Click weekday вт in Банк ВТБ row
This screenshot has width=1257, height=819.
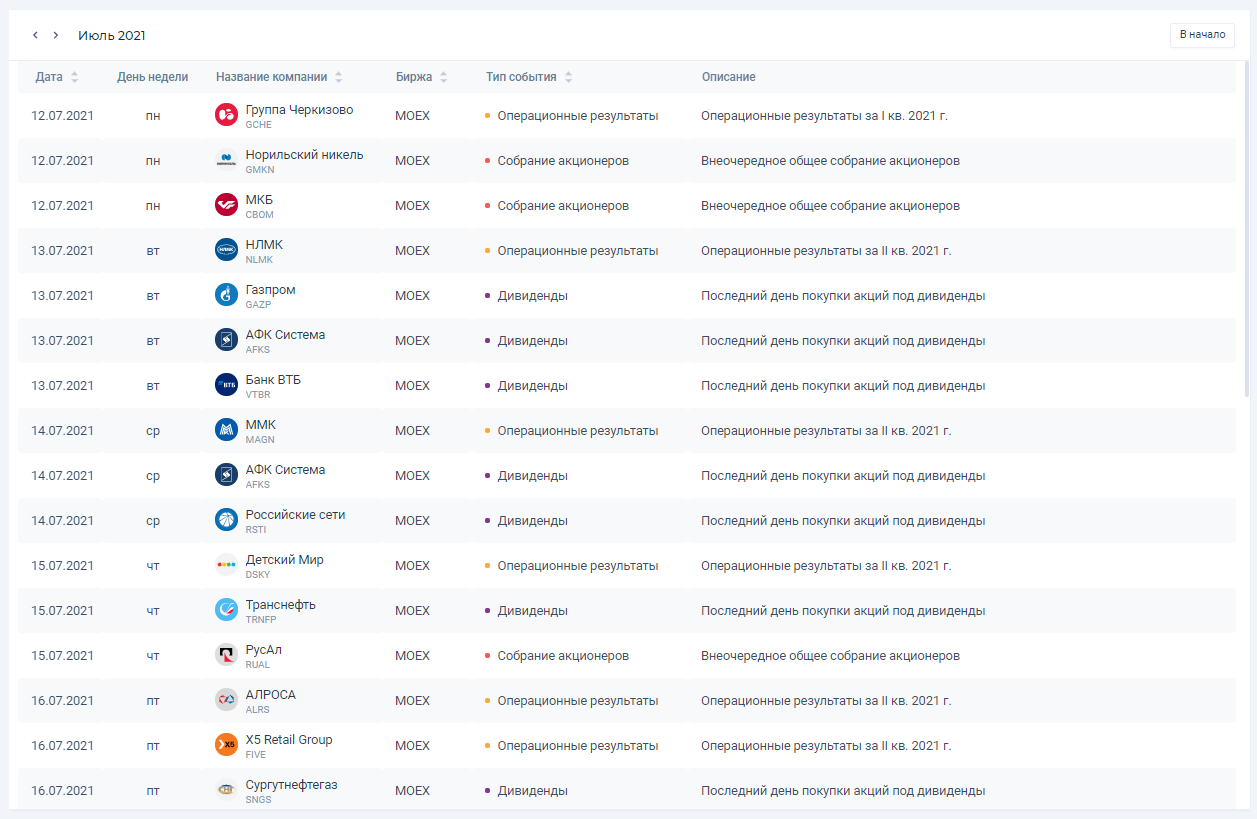pyautogui.click(x=153, y=385)
